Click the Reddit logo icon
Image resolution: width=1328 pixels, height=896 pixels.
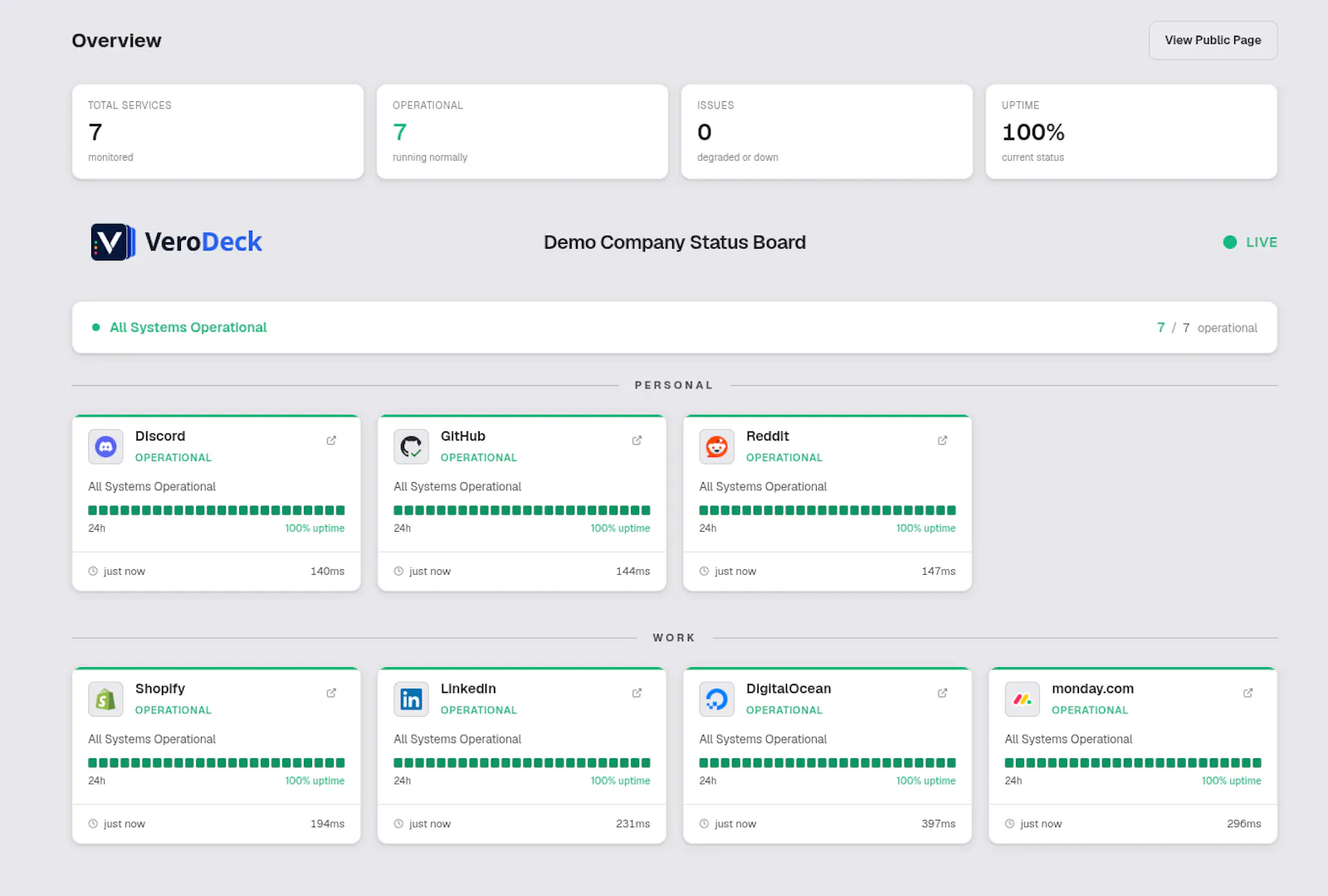pyautogui.click(x=716, y=447)
